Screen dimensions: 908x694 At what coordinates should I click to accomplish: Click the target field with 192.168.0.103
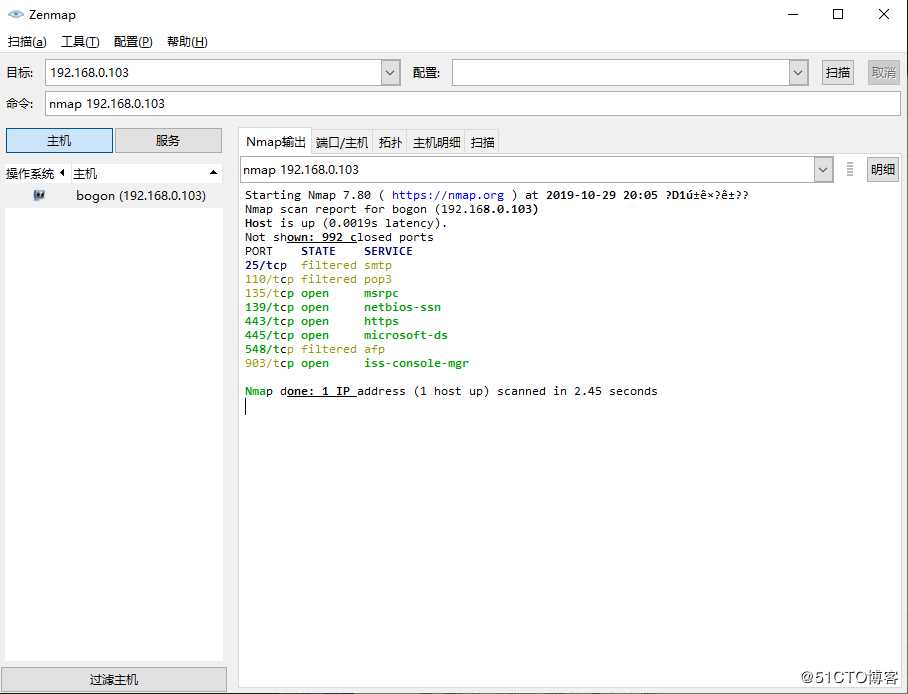[x=213, y=72]
